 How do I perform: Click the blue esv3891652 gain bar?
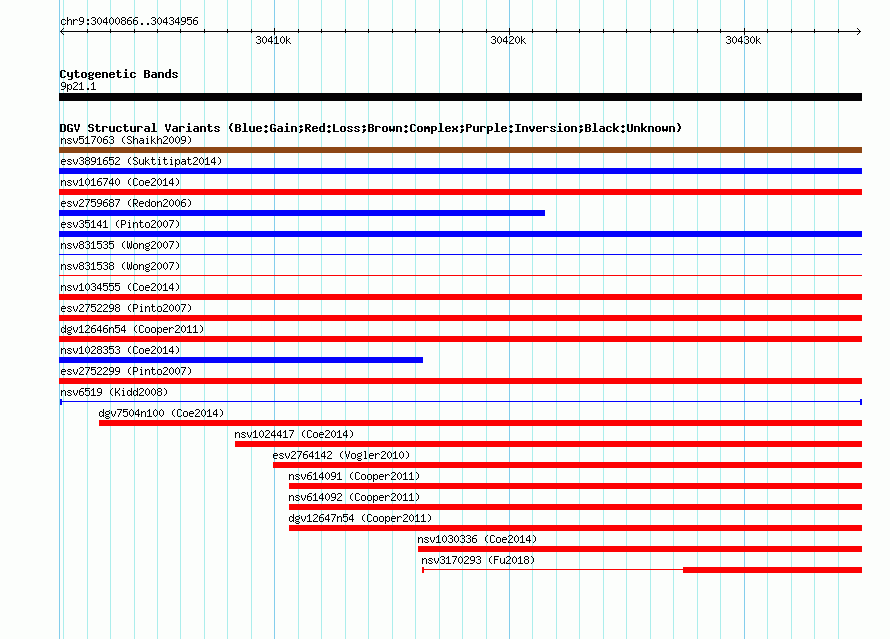460,171
